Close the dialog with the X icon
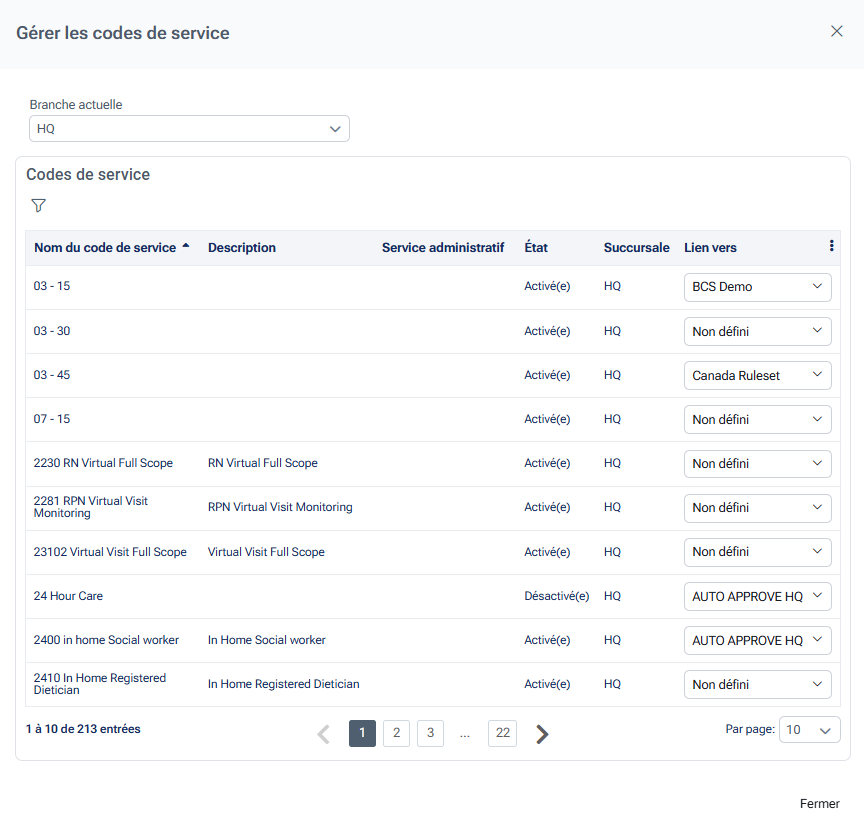 tap(837, 31)
